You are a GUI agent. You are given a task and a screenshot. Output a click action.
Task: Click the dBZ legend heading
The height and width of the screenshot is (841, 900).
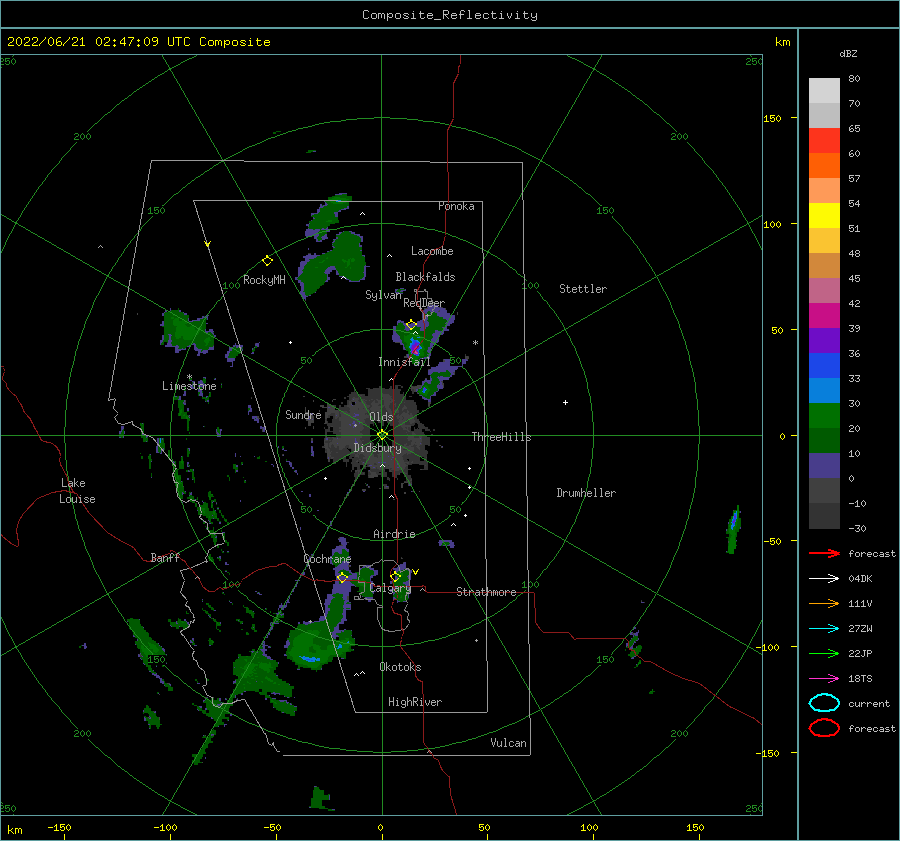coord(848,53)
